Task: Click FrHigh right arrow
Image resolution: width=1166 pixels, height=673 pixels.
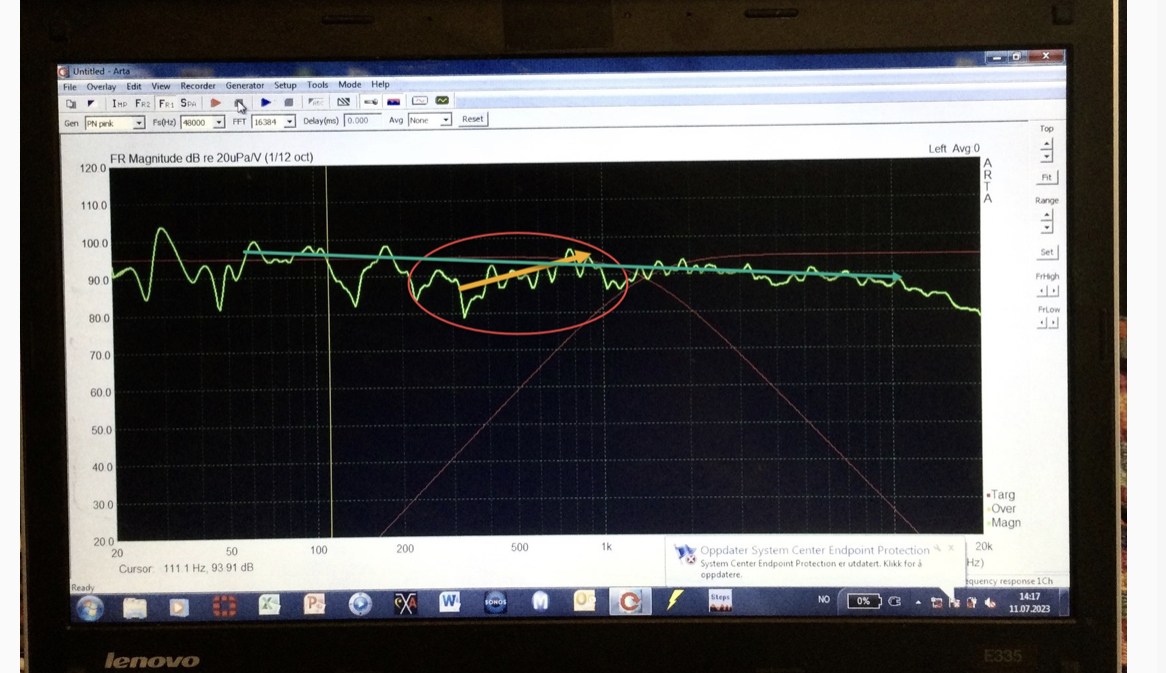Action: tap(1053, 291)
